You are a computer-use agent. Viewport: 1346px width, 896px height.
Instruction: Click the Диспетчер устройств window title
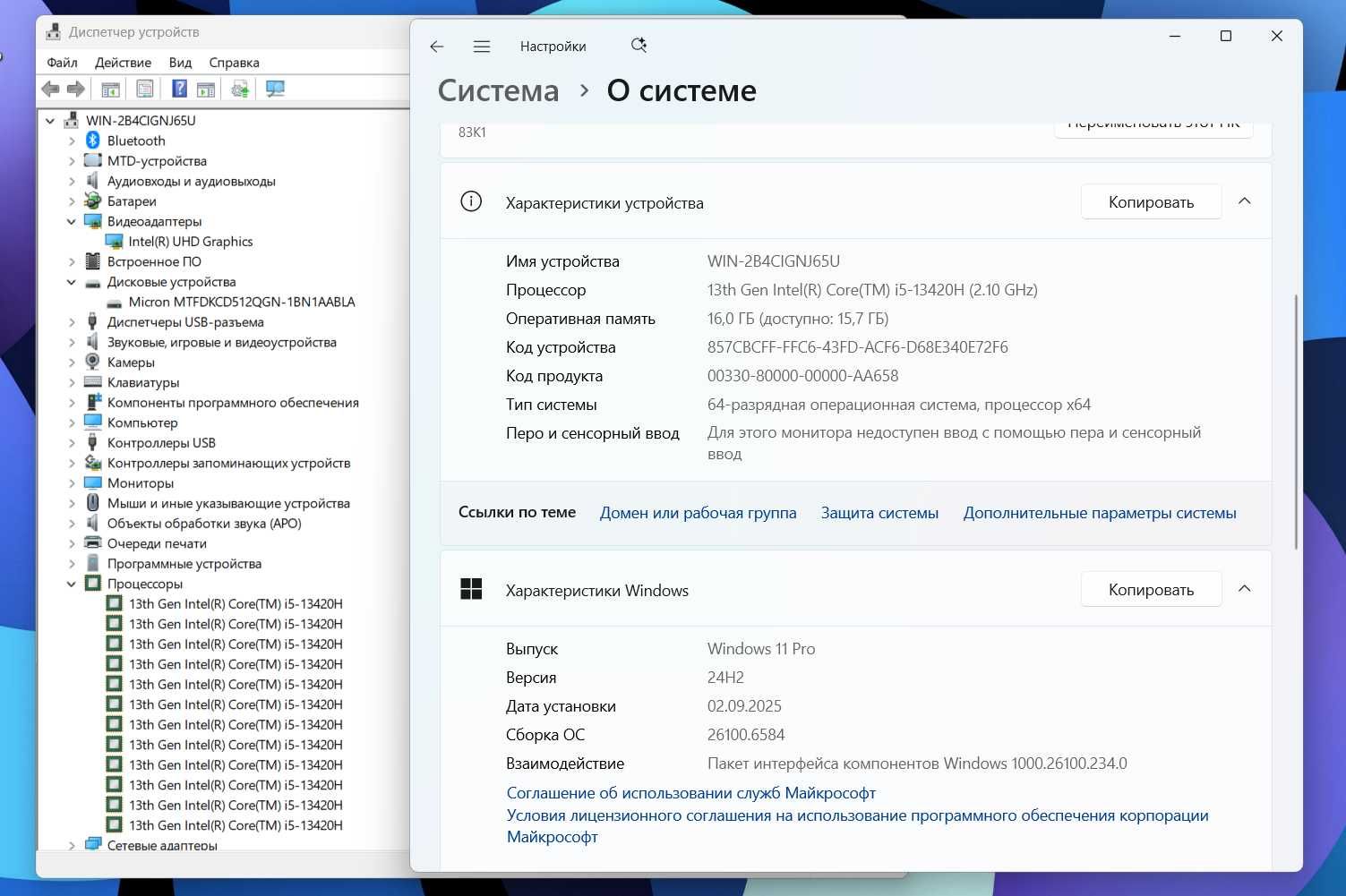coord(133,32)
